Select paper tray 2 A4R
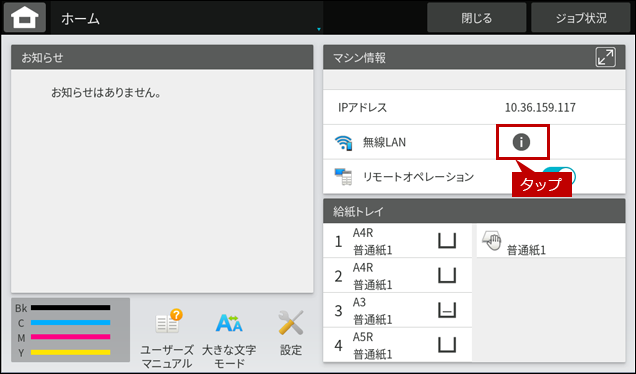Image resolution: width=636 pixels, height=374 pixels. tap(398, 276)
